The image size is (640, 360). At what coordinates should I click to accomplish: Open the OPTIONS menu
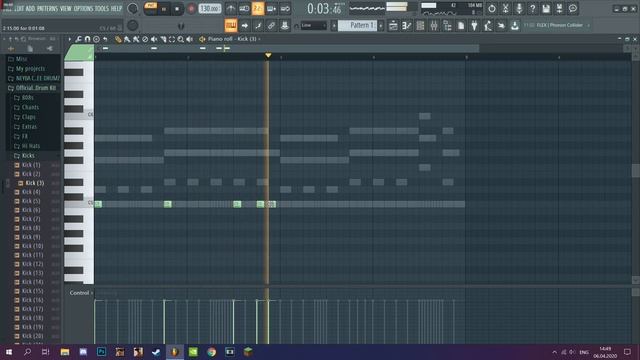tap(83, 9)
